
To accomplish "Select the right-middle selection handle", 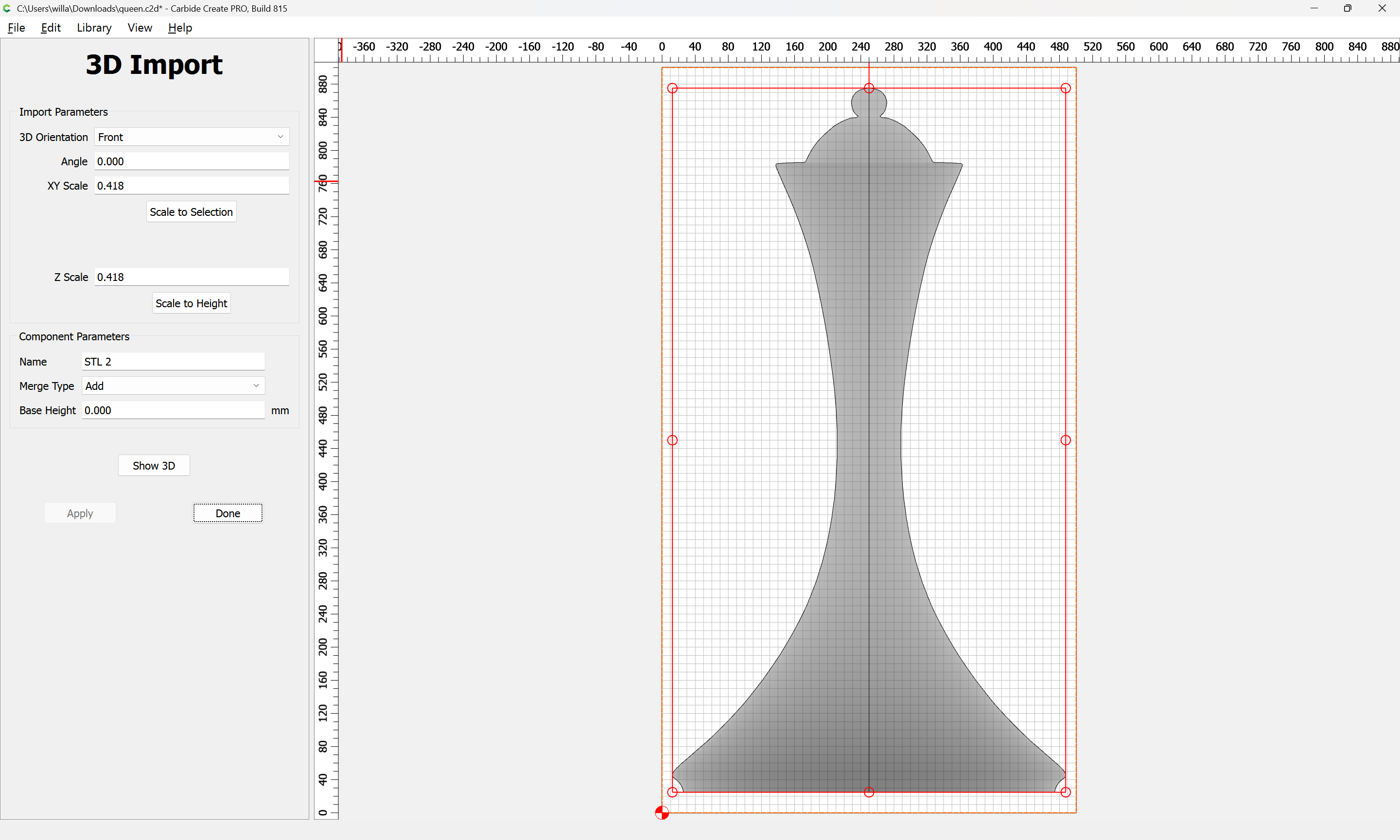I will click(1066, 440).
